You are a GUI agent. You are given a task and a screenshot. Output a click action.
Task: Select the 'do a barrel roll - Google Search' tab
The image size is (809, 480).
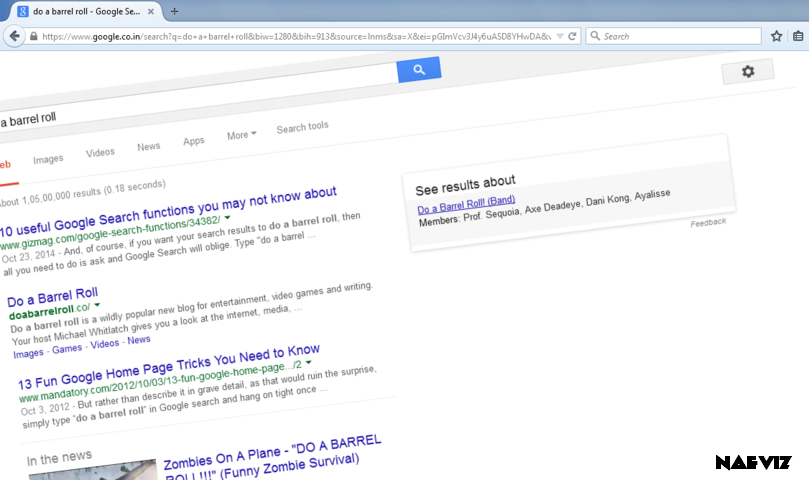tap(85, 11)
